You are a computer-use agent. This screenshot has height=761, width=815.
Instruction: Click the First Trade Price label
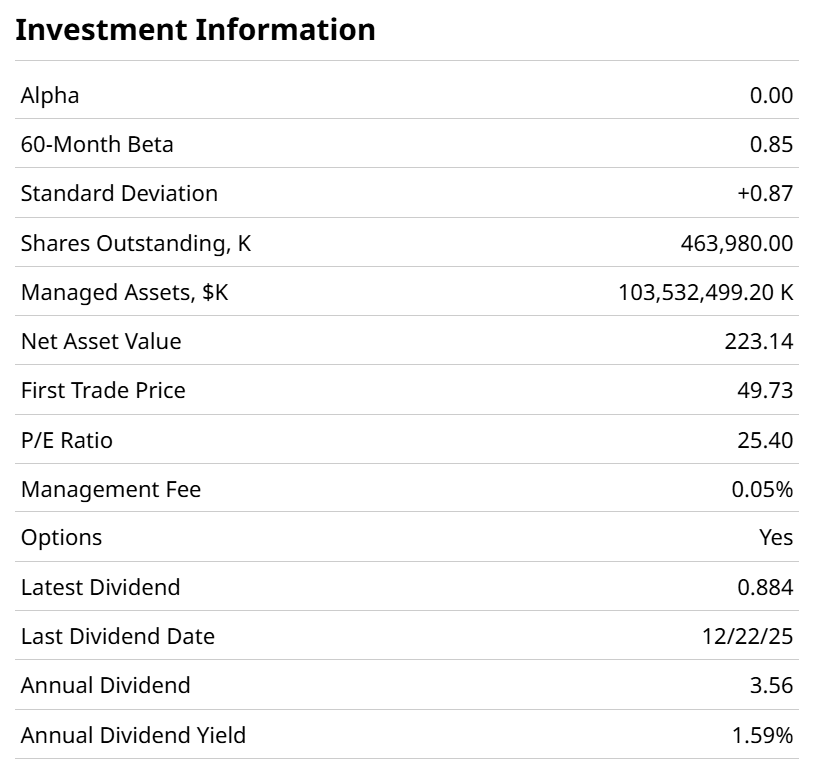[103, 390]
